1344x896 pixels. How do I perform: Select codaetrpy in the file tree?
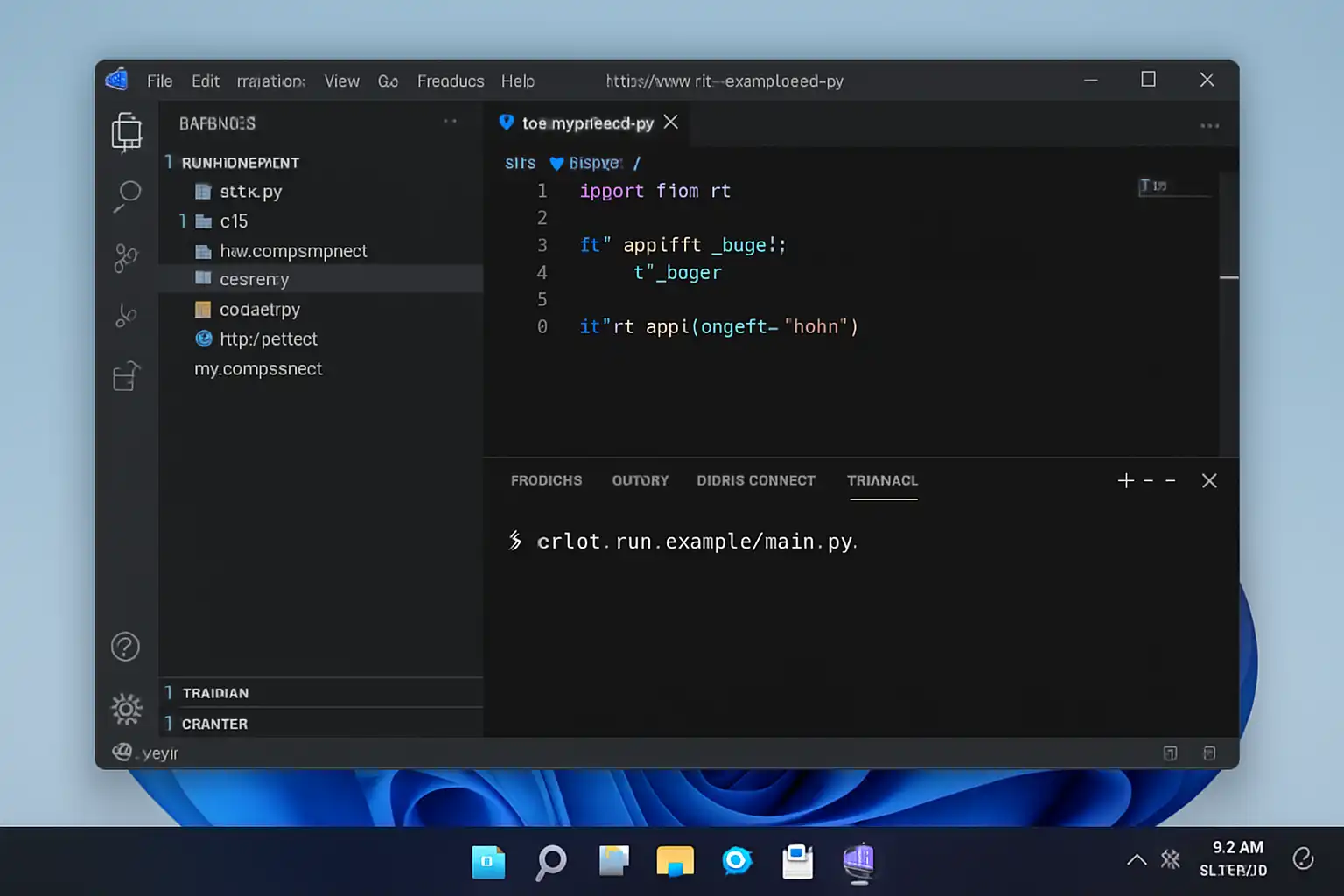259,310
